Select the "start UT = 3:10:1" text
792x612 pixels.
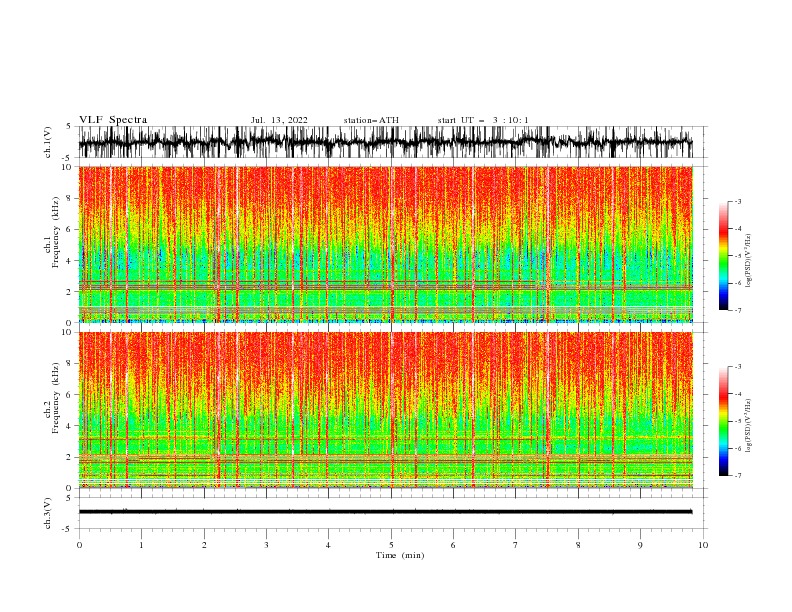pos(483,120)
